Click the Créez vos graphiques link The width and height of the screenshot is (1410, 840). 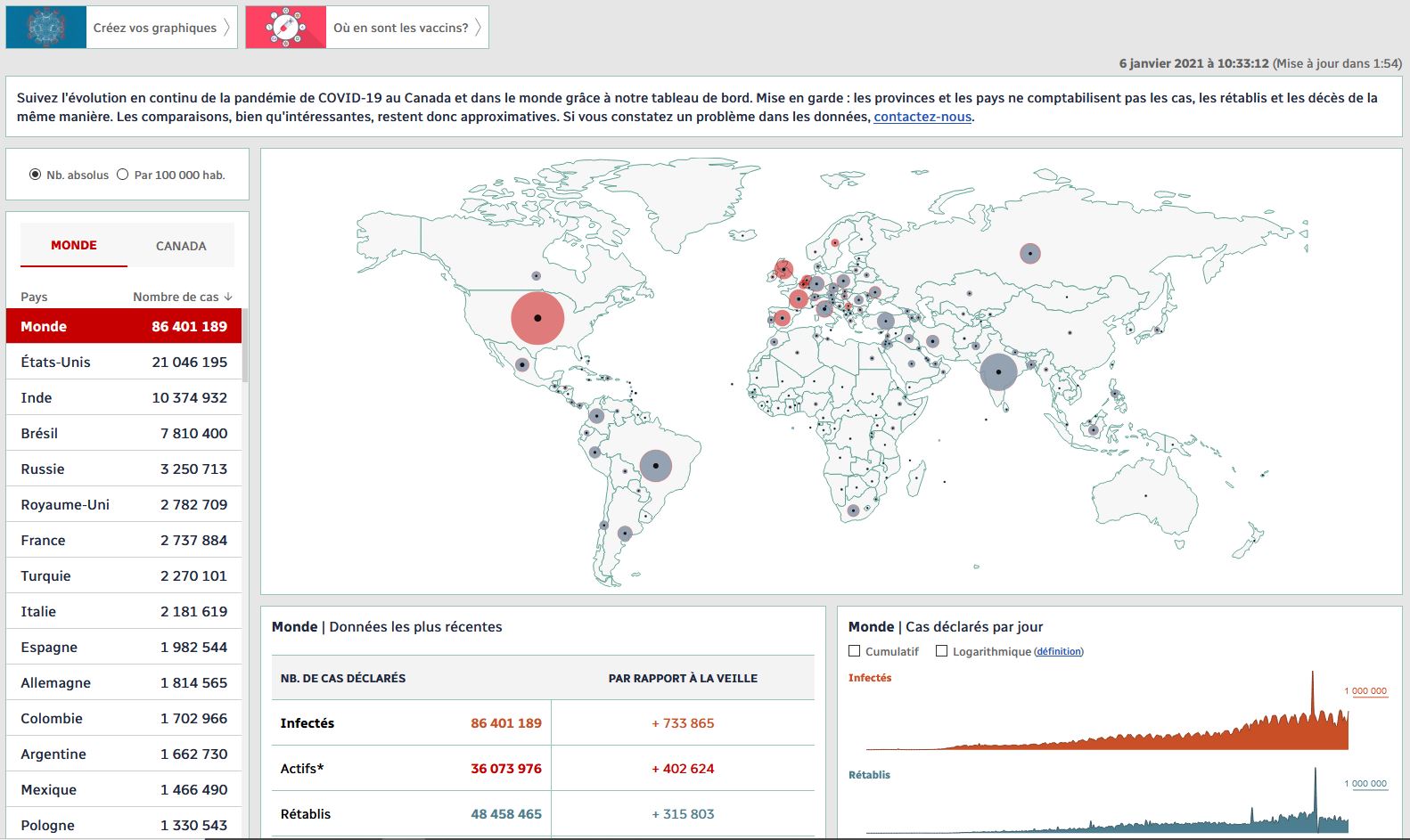tap(155, 28)
